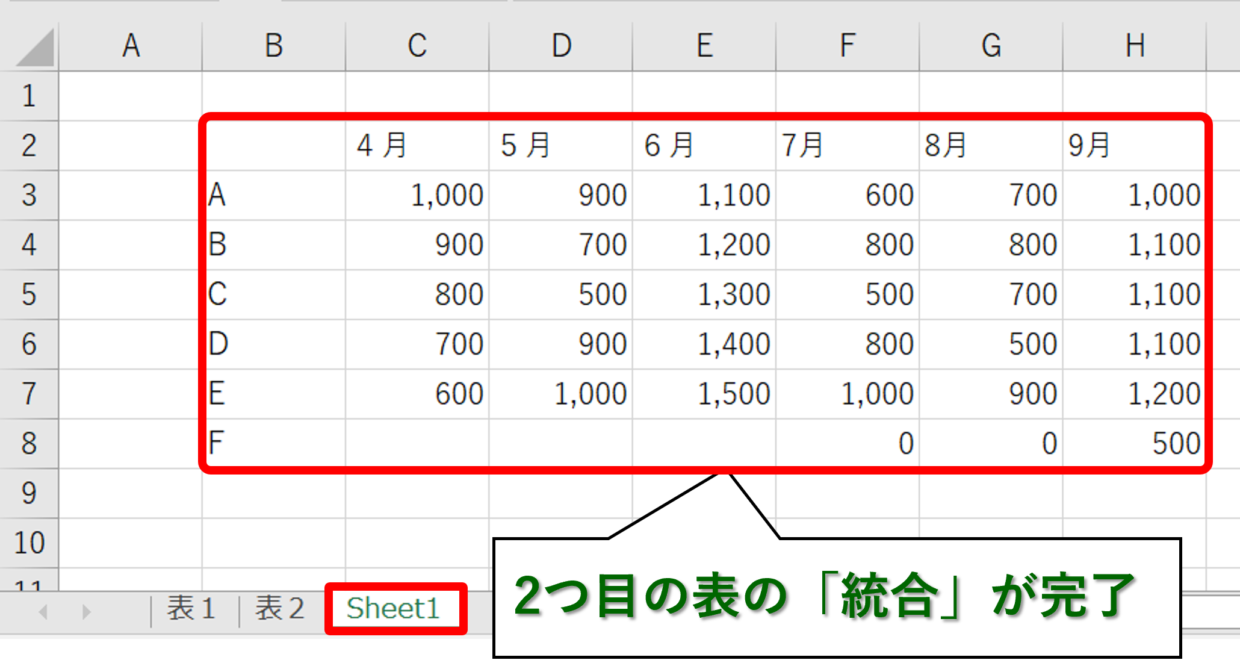Click cell G7 with value 900

[x=991, y=394]
